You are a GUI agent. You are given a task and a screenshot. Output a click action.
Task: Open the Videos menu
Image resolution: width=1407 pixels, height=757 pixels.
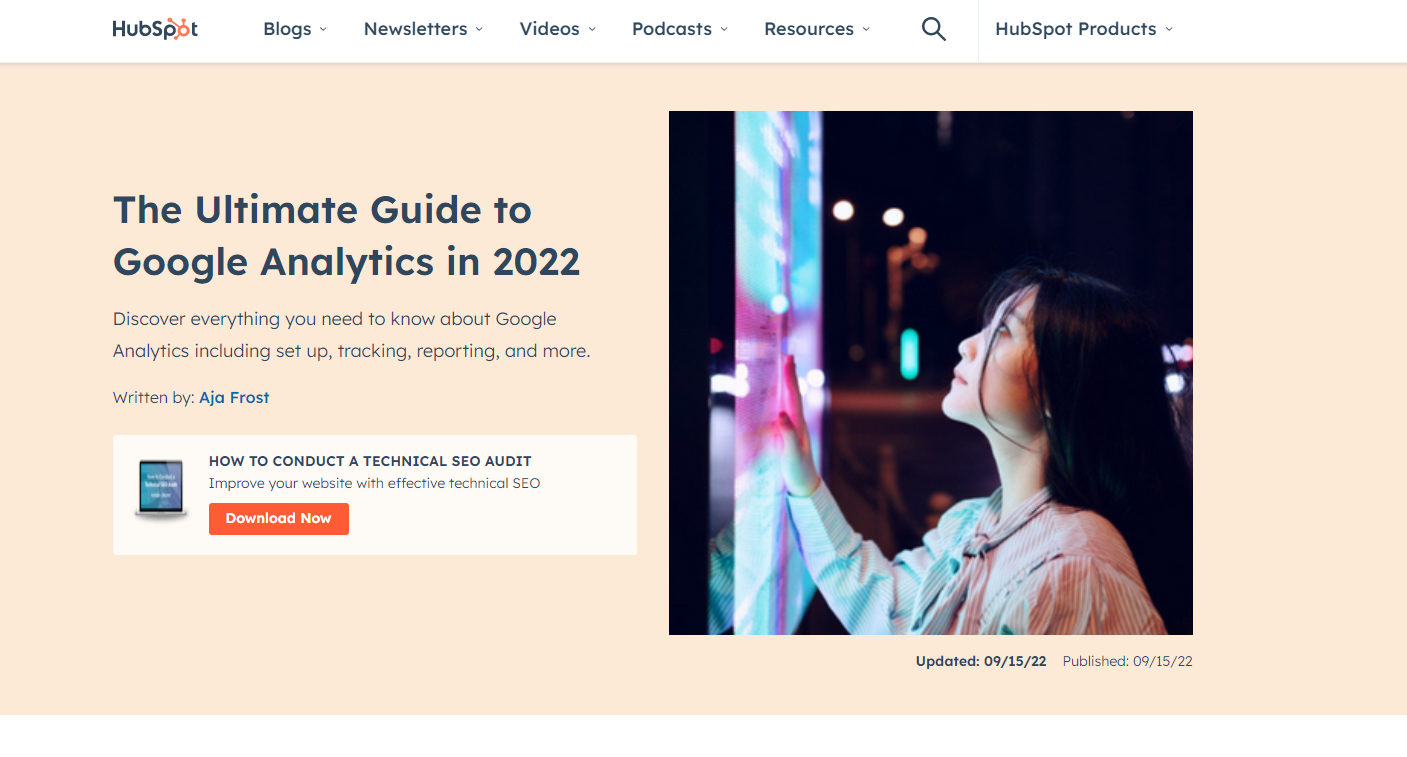click(557, 29)
